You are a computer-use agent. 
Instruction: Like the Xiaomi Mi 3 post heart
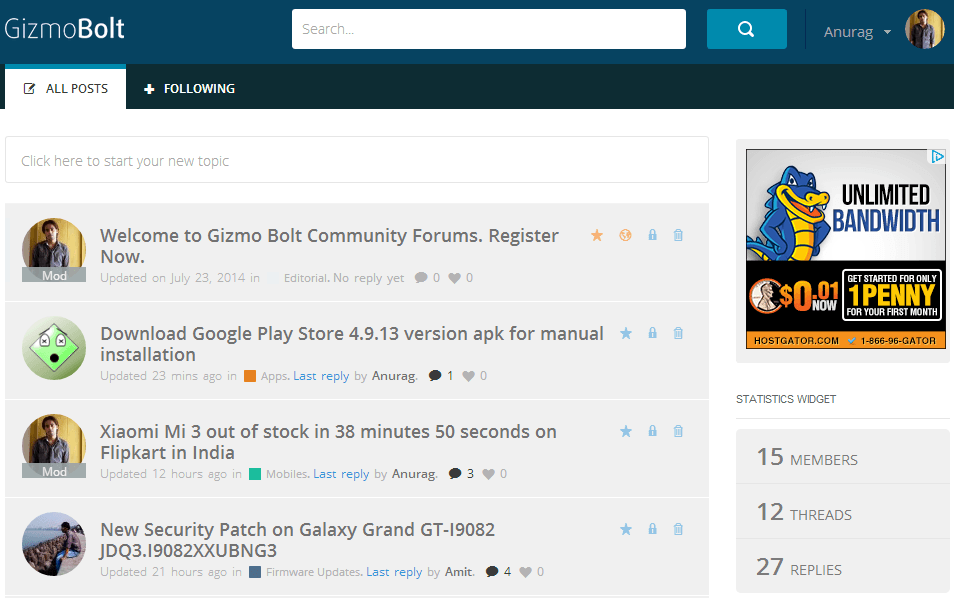click(489, 474)
